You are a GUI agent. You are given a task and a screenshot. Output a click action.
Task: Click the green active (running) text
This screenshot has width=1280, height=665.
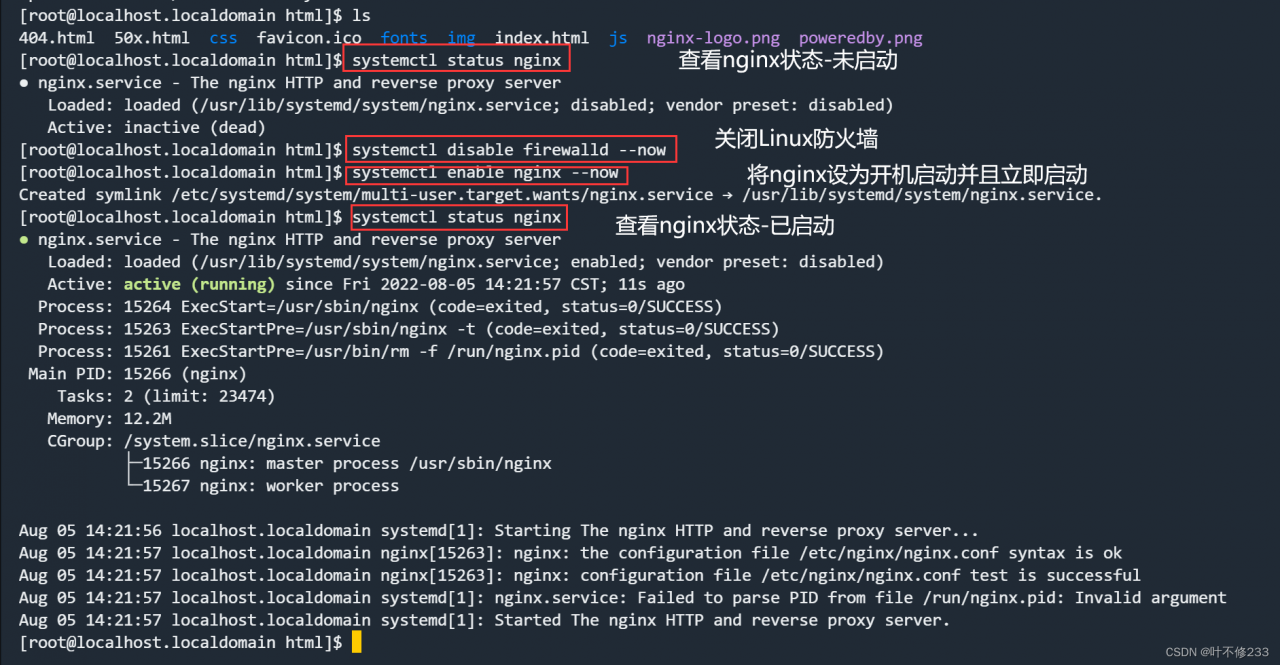(199, 284)
